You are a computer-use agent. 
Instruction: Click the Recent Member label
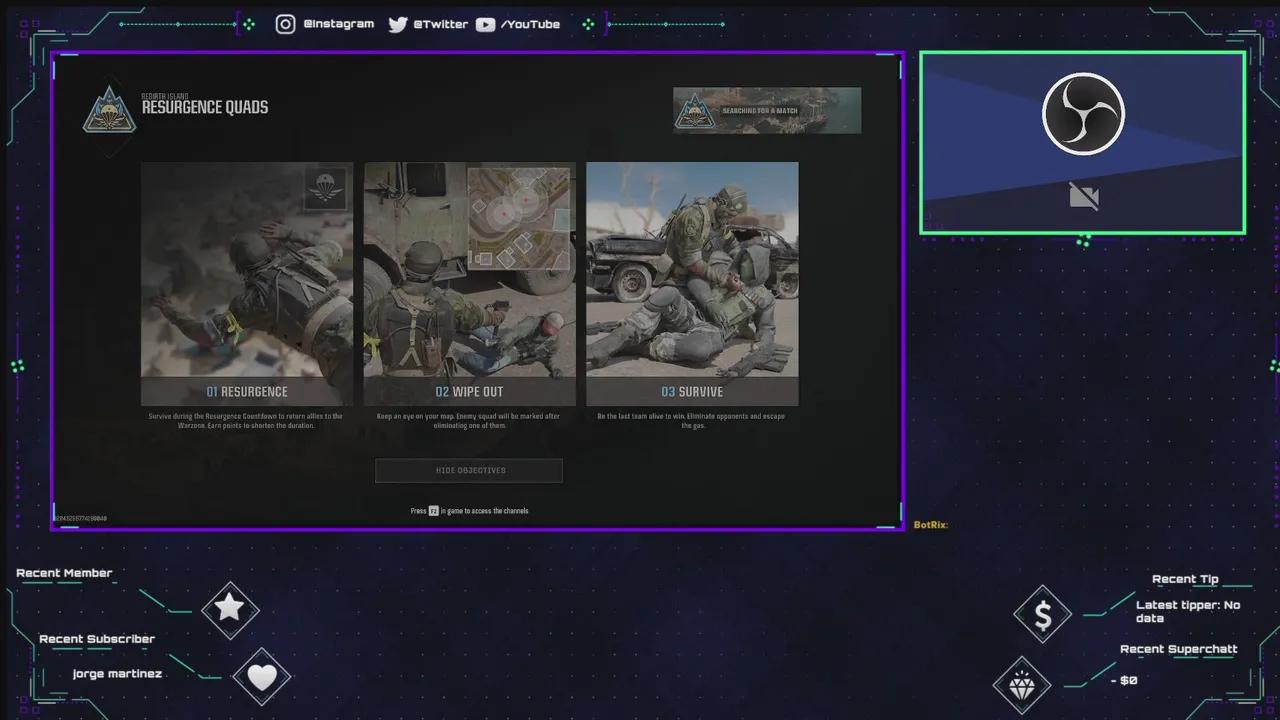pyautogui.click(x=64, y=573)
